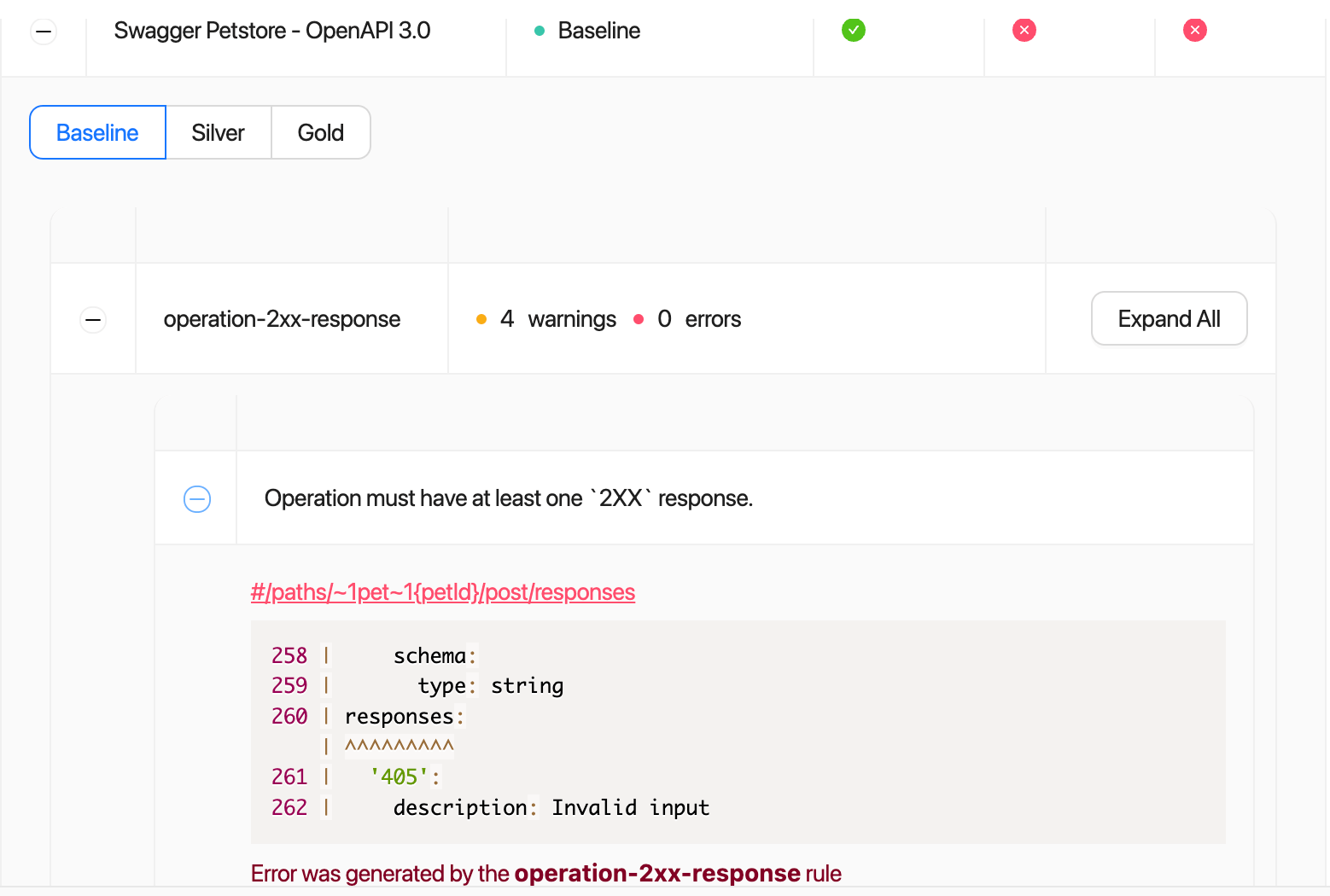Click the red errors dot indicator
Screen dimensions: 1330x896
pyautogui.click(x=639, y=319)
